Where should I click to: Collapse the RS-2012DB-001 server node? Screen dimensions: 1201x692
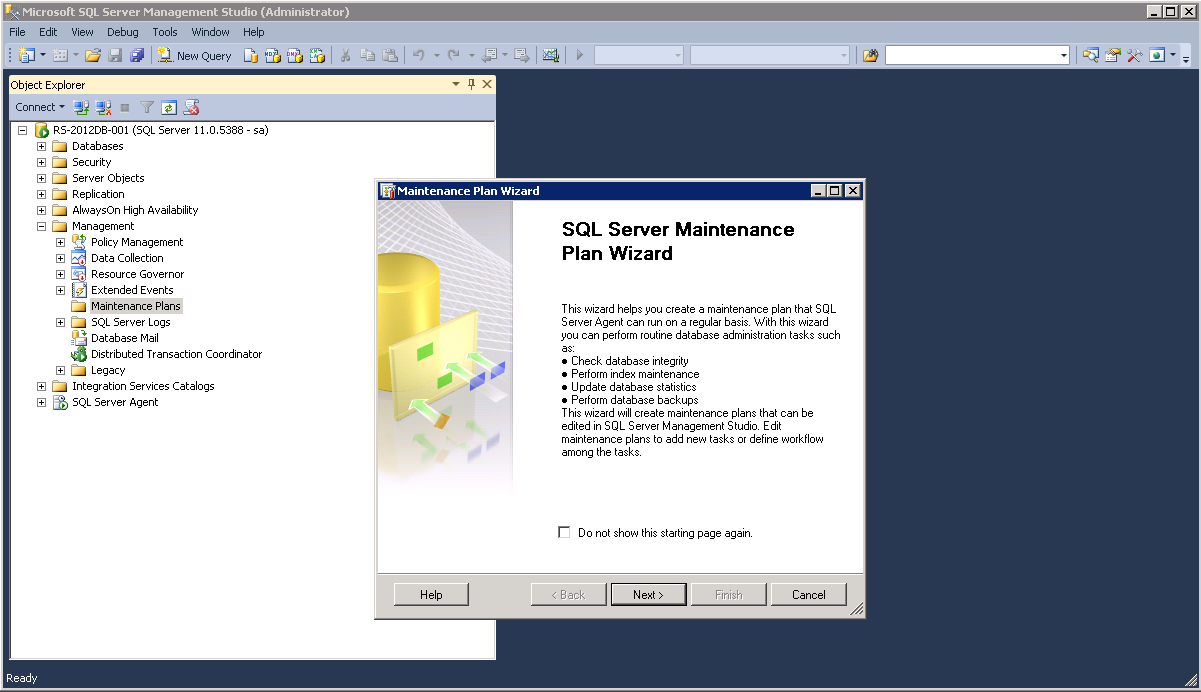click(23, 130)
